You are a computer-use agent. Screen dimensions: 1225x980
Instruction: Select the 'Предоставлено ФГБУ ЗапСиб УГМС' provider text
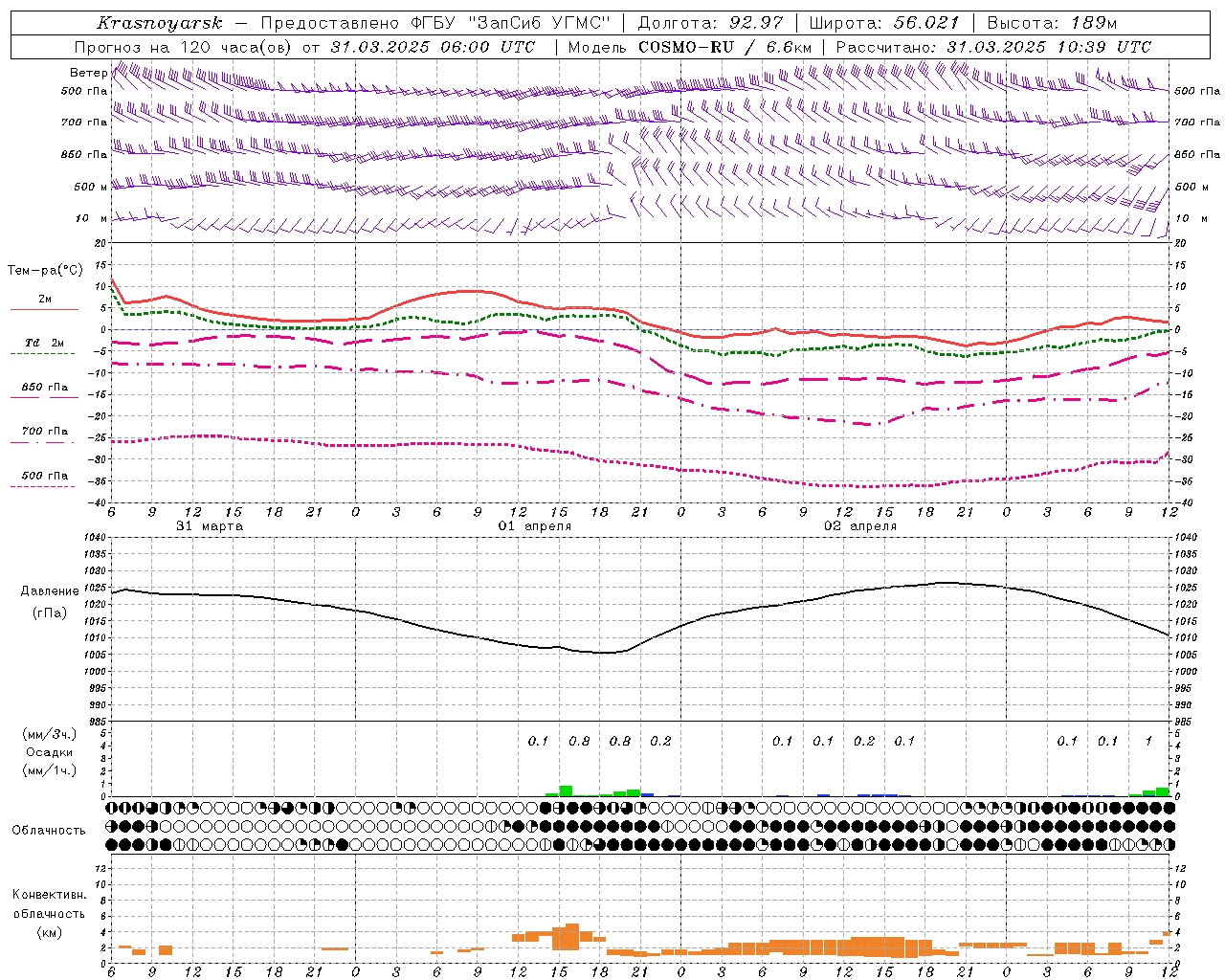tap(434, 23)
